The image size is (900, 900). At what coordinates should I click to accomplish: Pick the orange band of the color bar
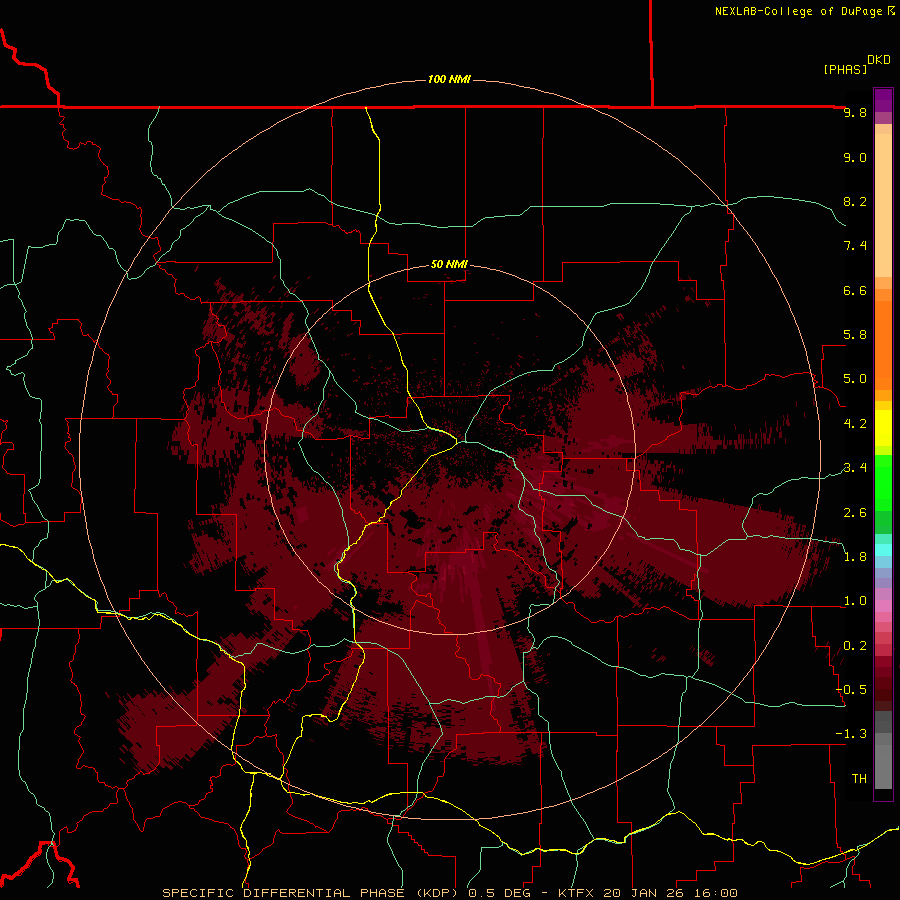point(883,345)
